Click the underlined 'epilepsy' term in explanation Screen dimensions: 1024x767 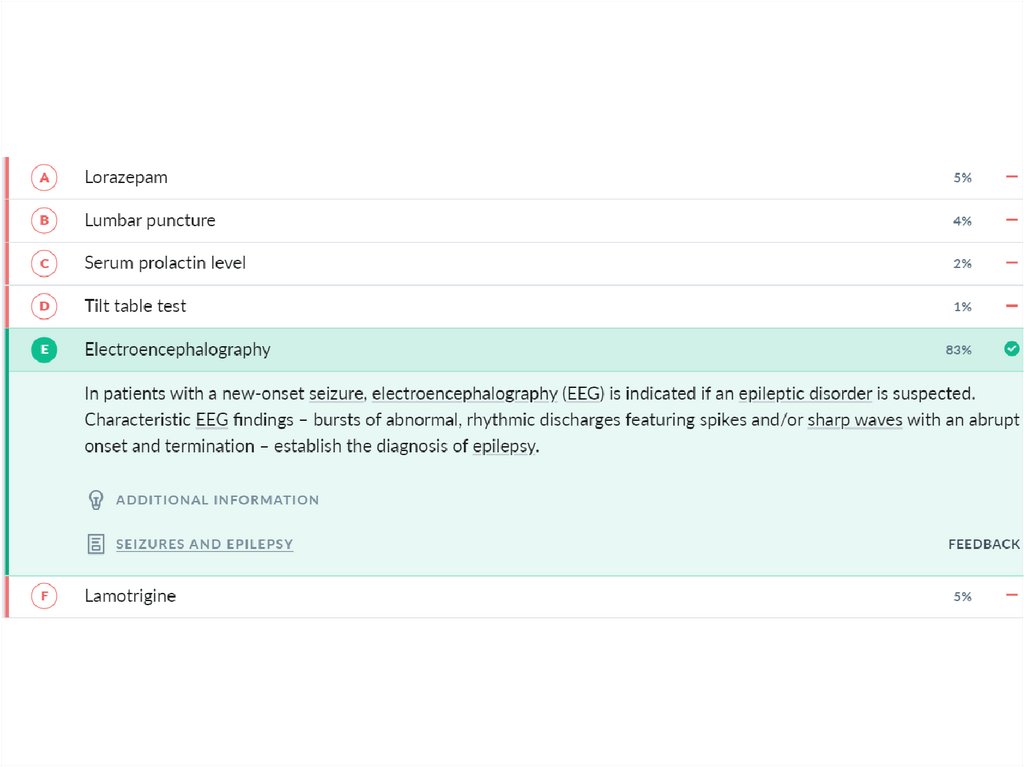click(x=504, y=446)
